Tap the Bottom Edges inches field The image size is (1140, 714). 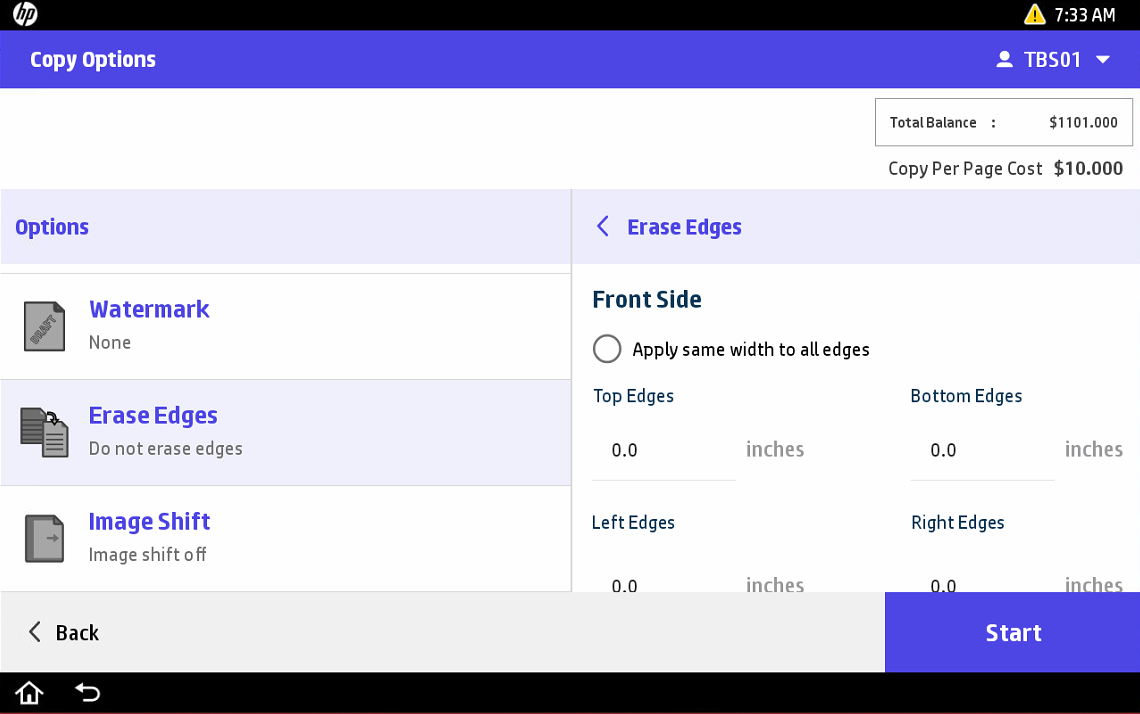click(981, 451)
